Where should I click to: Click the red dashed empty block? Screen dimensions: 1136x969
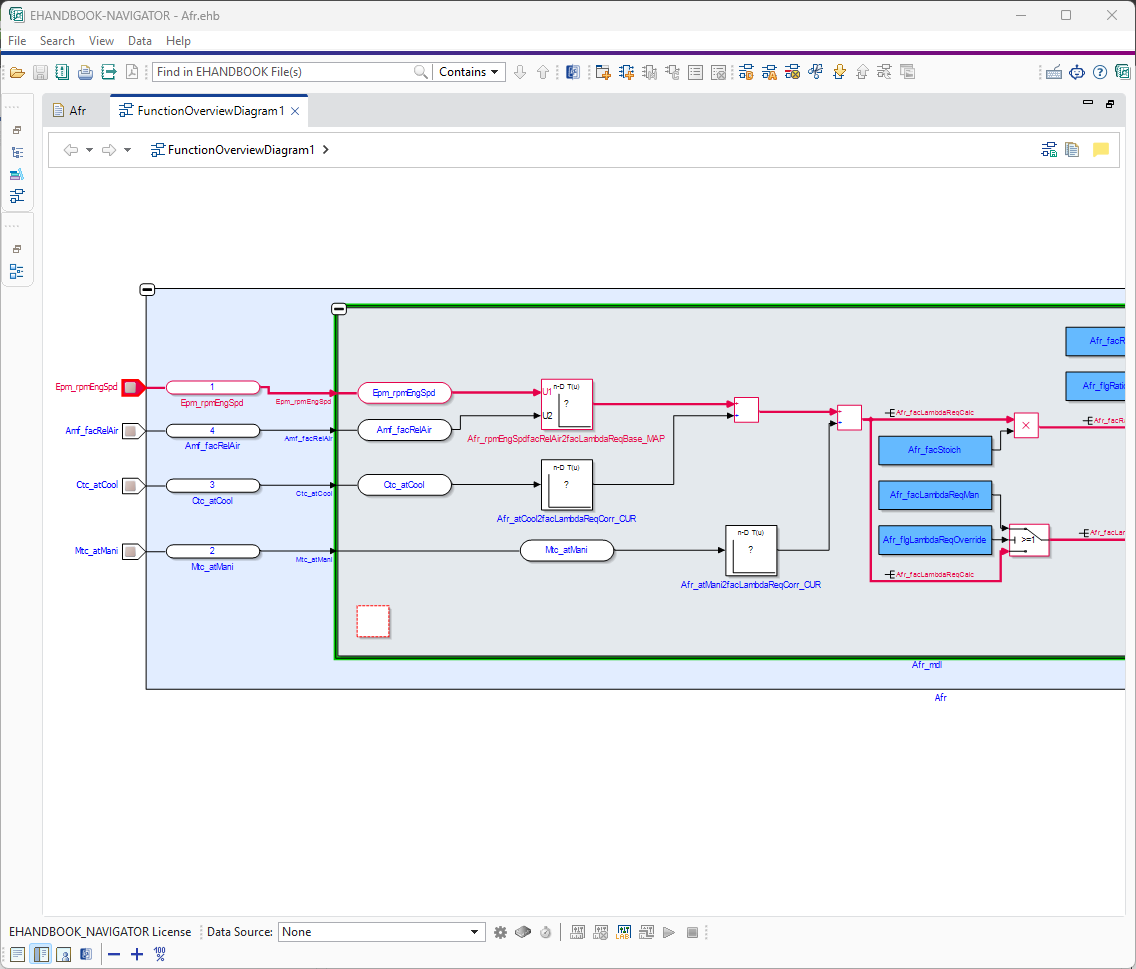coord(373,622)
